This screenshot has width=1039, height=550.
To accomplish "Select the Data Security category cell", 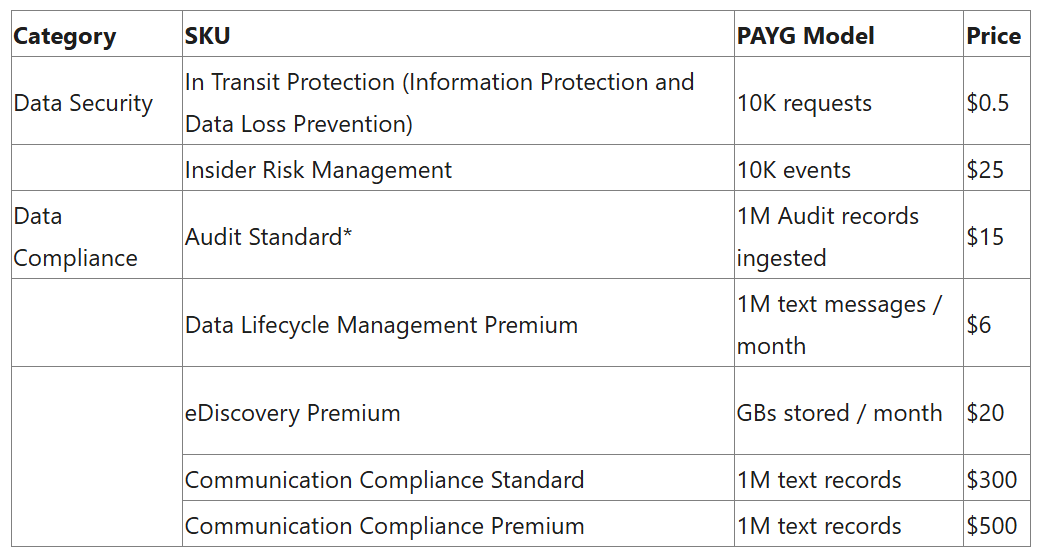I will (83, 103).
